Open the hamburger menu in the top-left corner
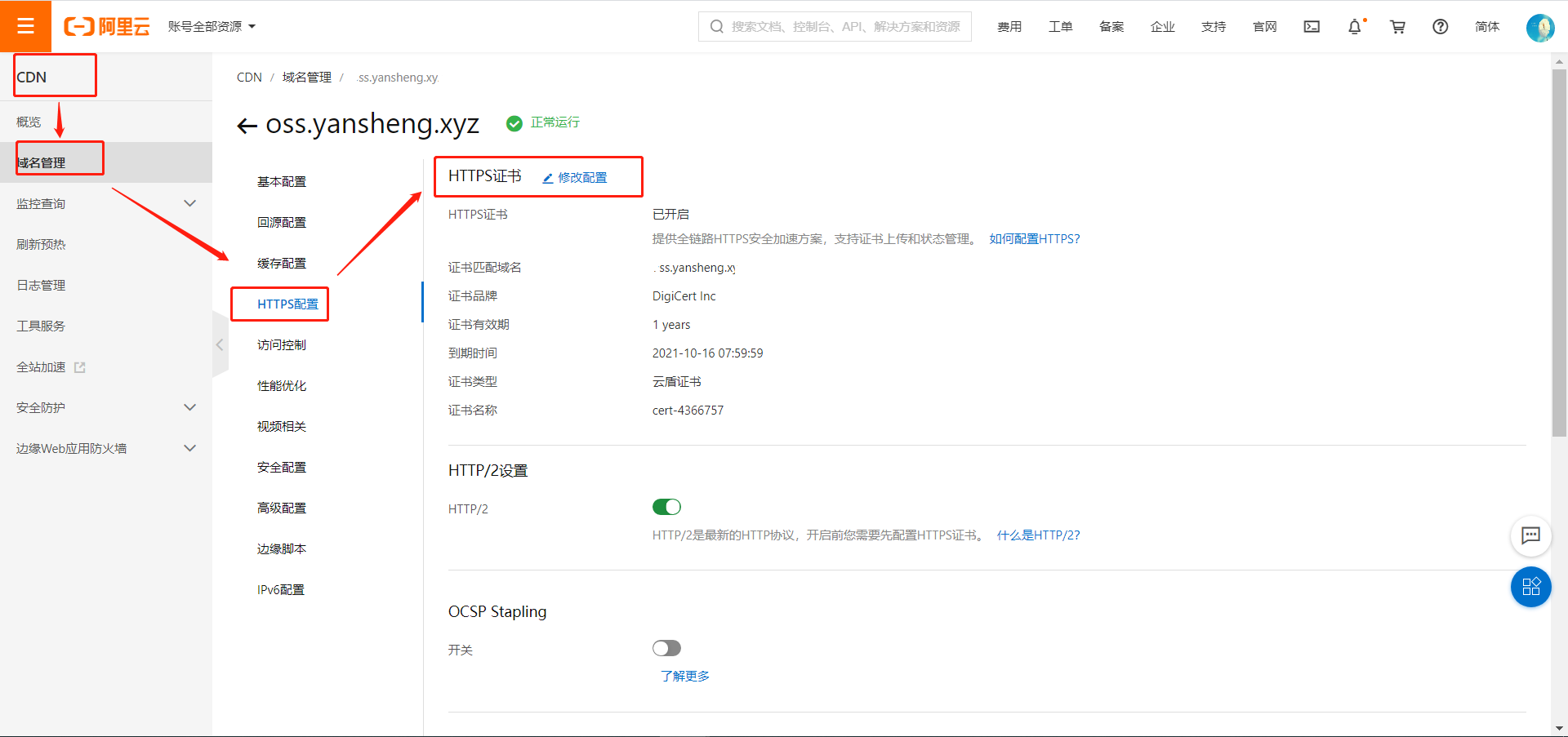This screenshot has width=1568, height=737. [25, 26]
